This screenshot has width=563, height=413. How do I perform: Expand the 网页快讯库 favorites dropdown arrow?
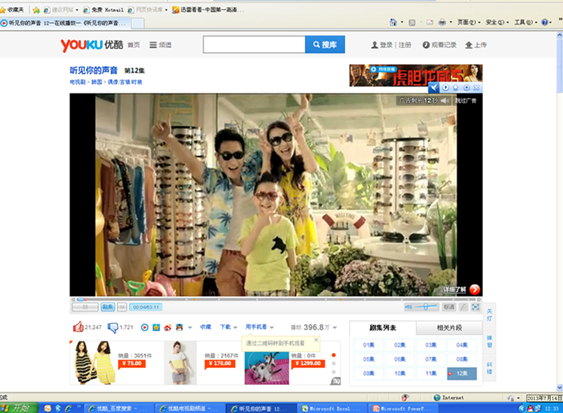(x=166, y=10)
